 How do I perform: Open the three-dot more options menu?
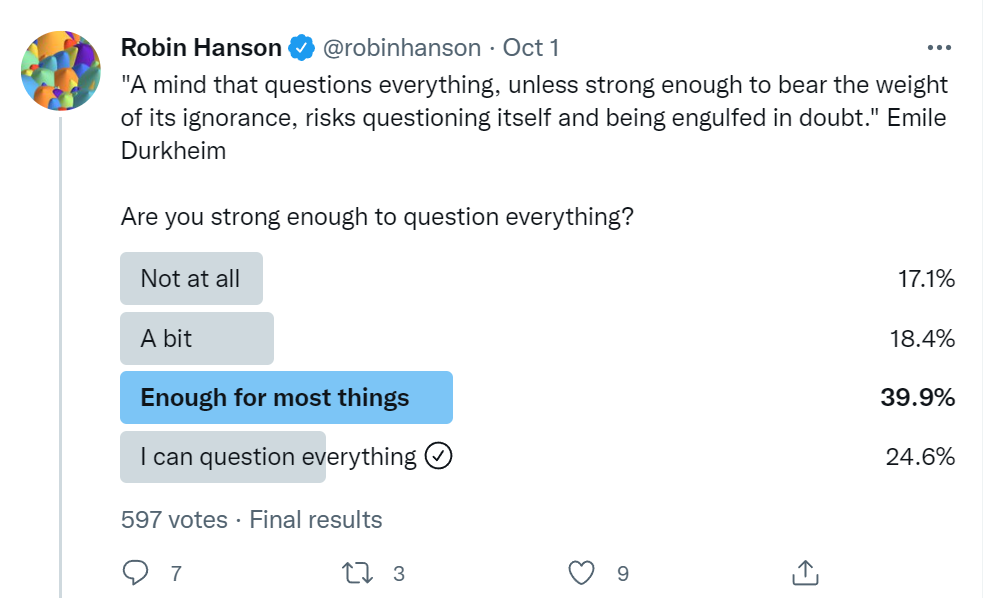[939, 47]
